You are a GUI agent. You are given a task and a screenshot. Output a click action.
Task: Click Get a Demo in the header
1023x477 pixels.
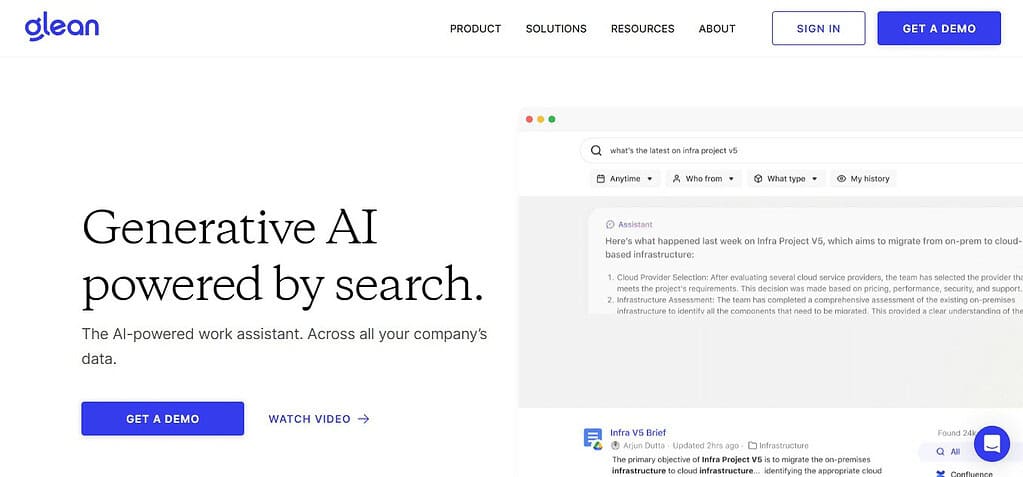tap(939, 28)
